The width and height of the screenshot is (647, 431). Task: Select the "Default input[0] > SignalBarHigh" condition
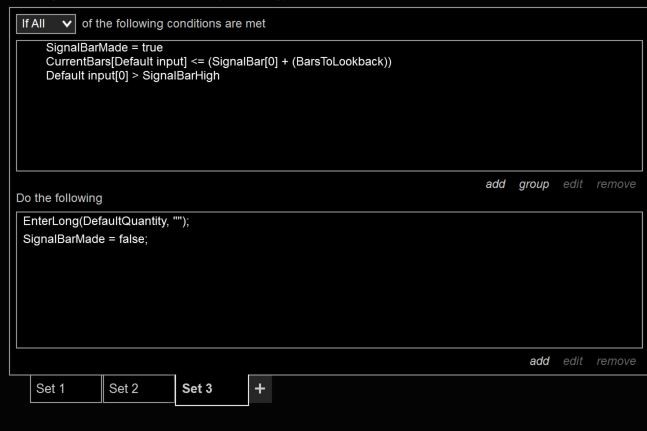(x=132, y=75)
